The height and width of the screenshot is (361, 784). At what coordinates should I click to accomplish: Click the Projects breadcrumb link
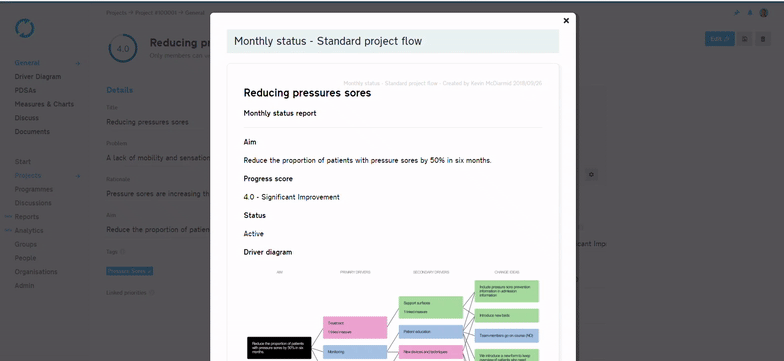[116, 12]
